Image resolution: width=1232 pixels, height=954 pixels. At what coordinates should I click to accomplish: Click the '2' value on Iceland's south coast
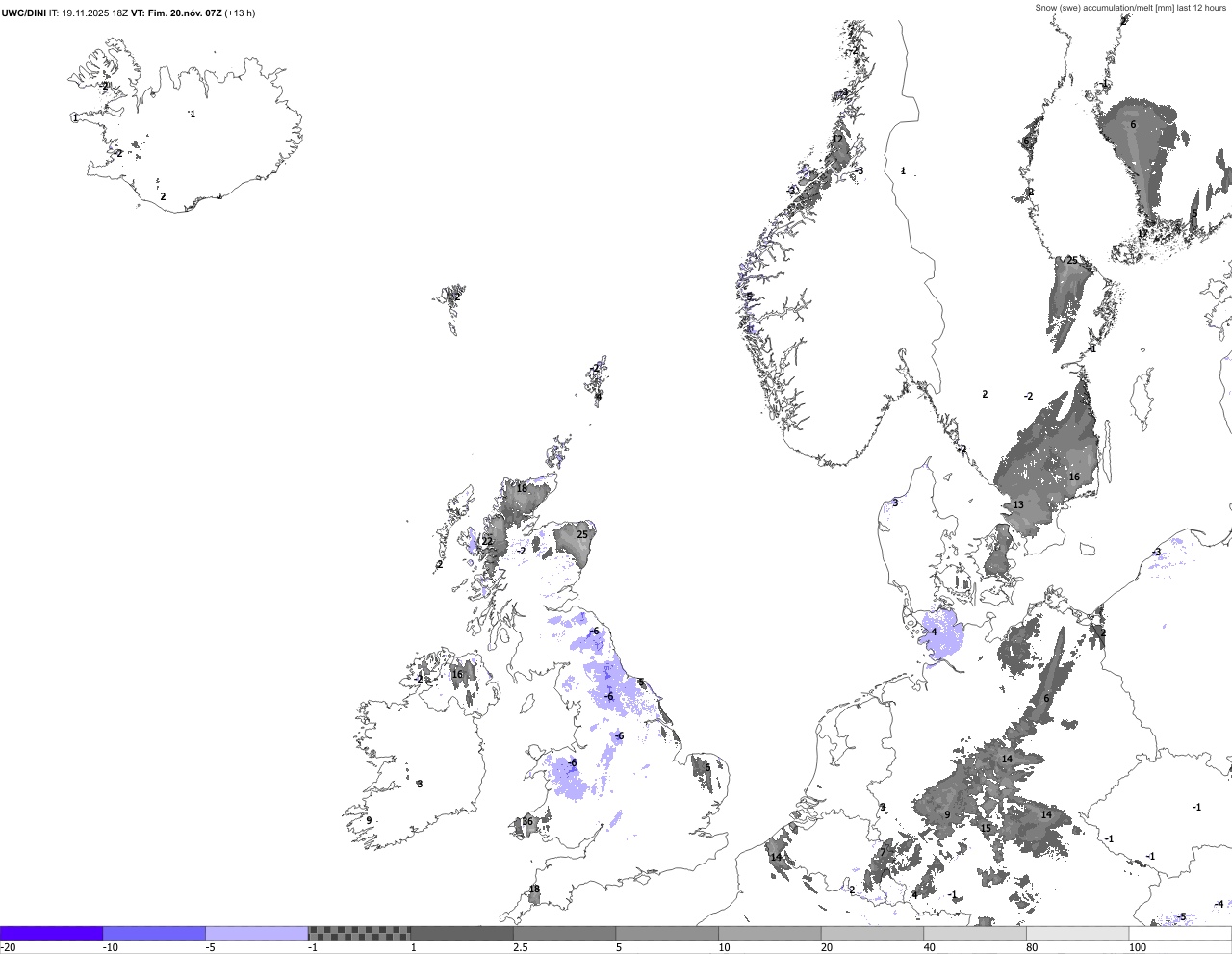pos(163,196)
